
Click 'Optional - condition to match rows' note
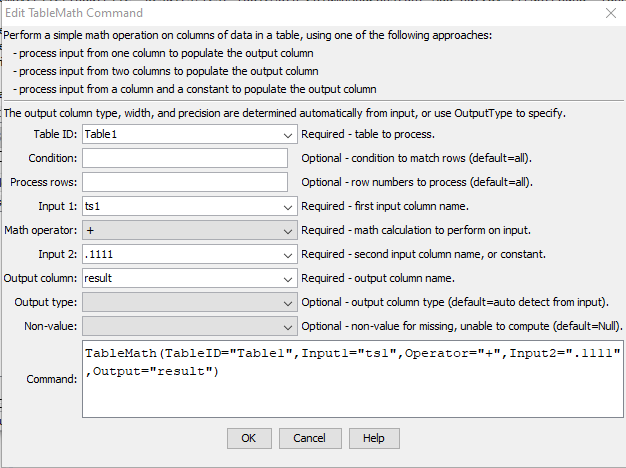click(x=416, y=159)
